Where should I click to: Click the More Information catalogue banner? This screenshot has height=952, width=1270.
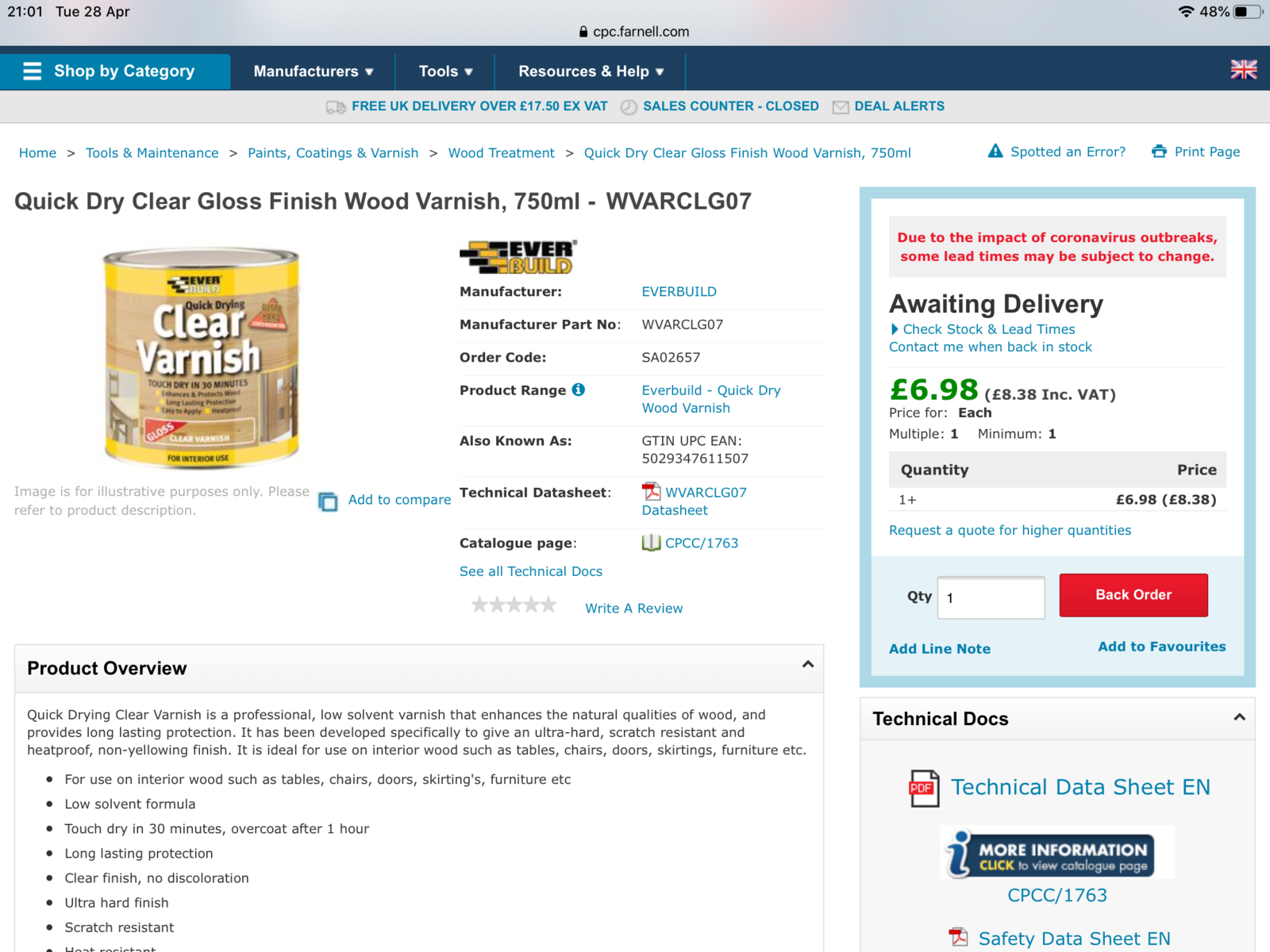(1057, 853)
